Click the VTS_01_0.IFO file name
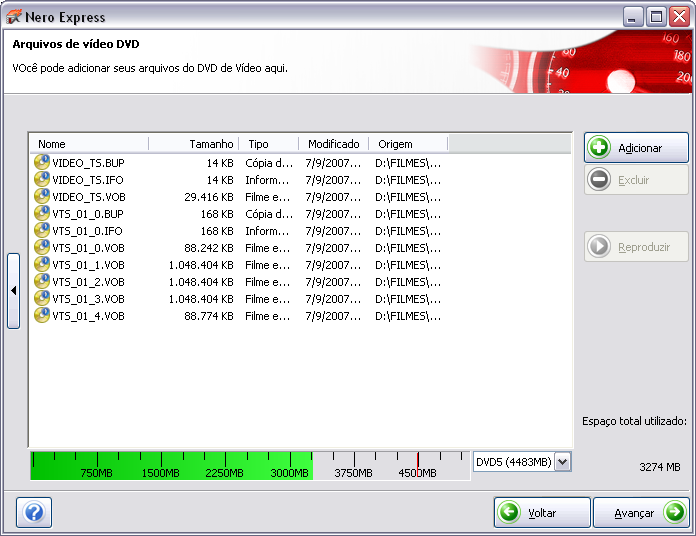This screenshot has width=696, height=536. 87,231
